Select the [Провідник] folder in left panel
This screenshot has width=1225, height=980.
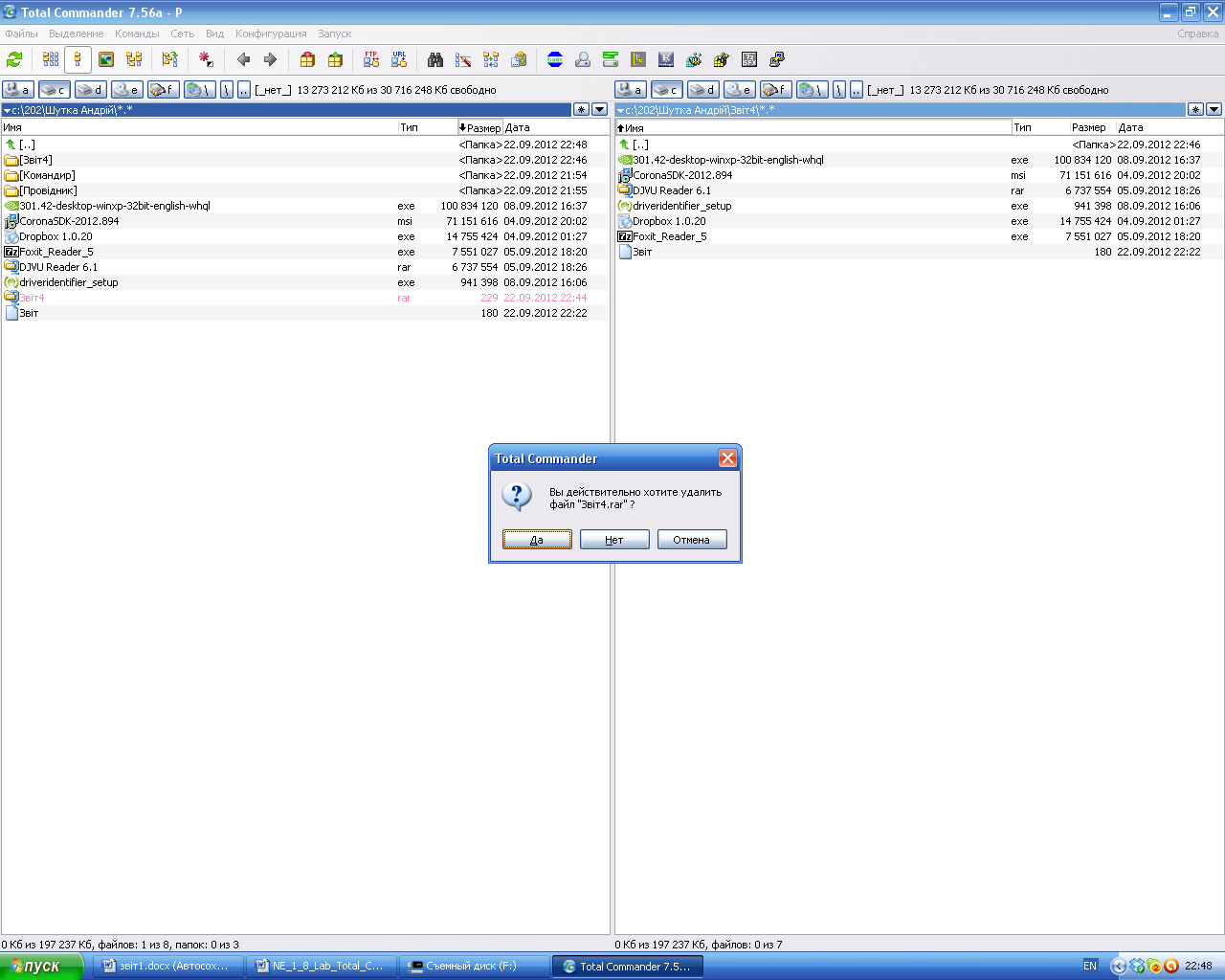pos(305,190)
